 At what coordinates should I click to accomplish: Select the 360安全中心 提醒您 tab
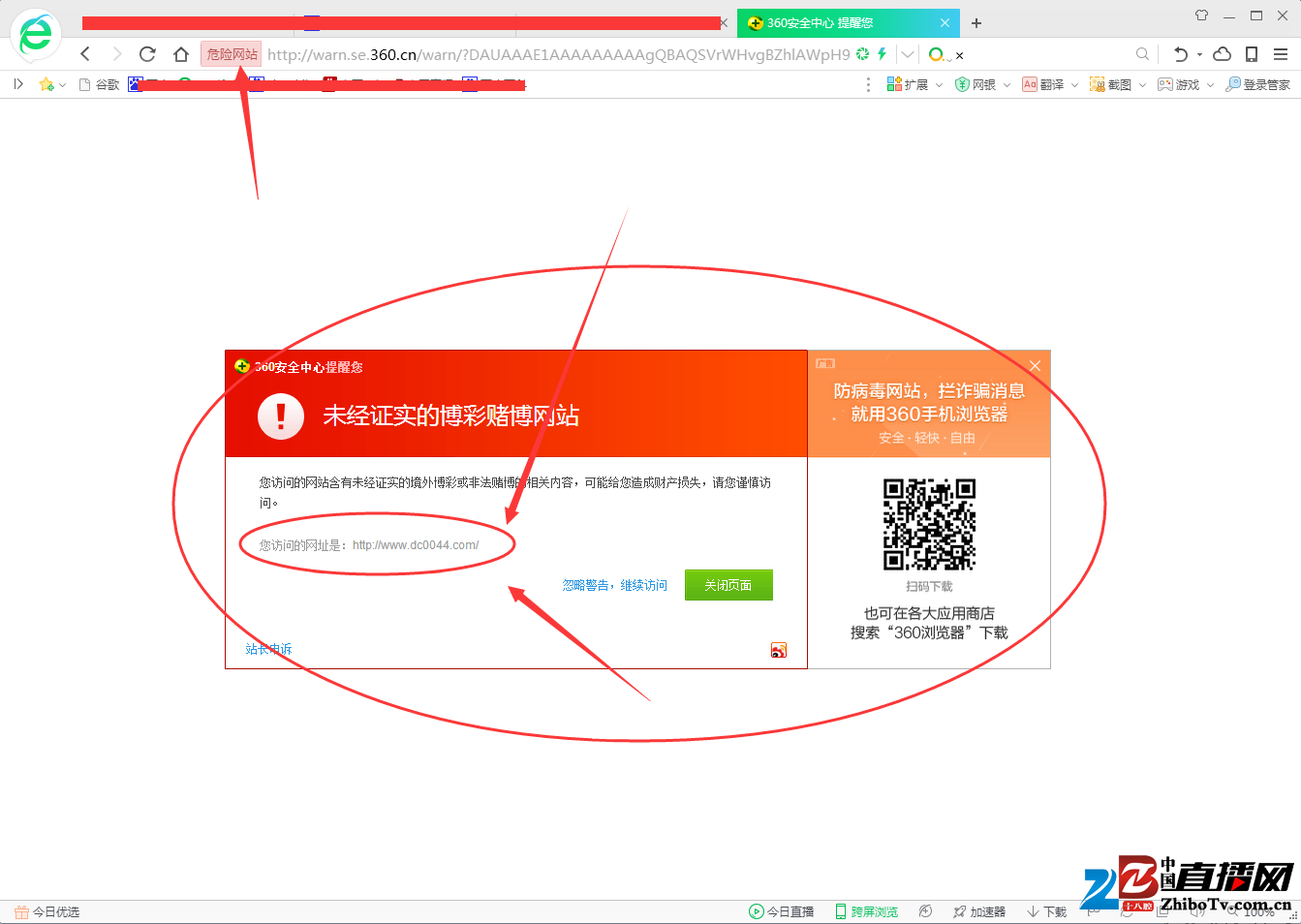(x=835, y=22)
